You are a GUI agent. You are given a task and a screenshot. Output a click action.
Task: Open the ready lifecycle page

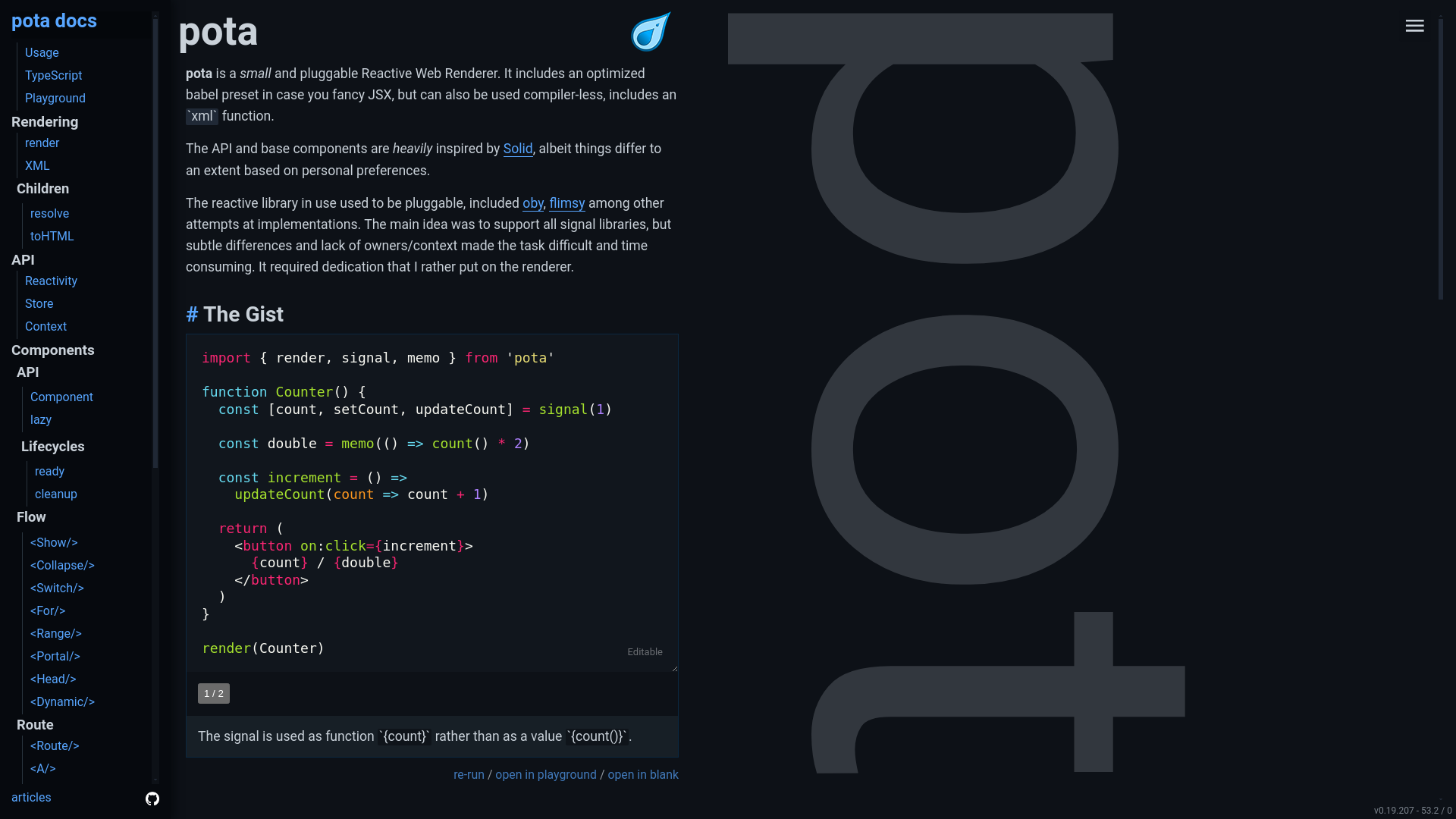pyautogui.click(x=49, y=471)
